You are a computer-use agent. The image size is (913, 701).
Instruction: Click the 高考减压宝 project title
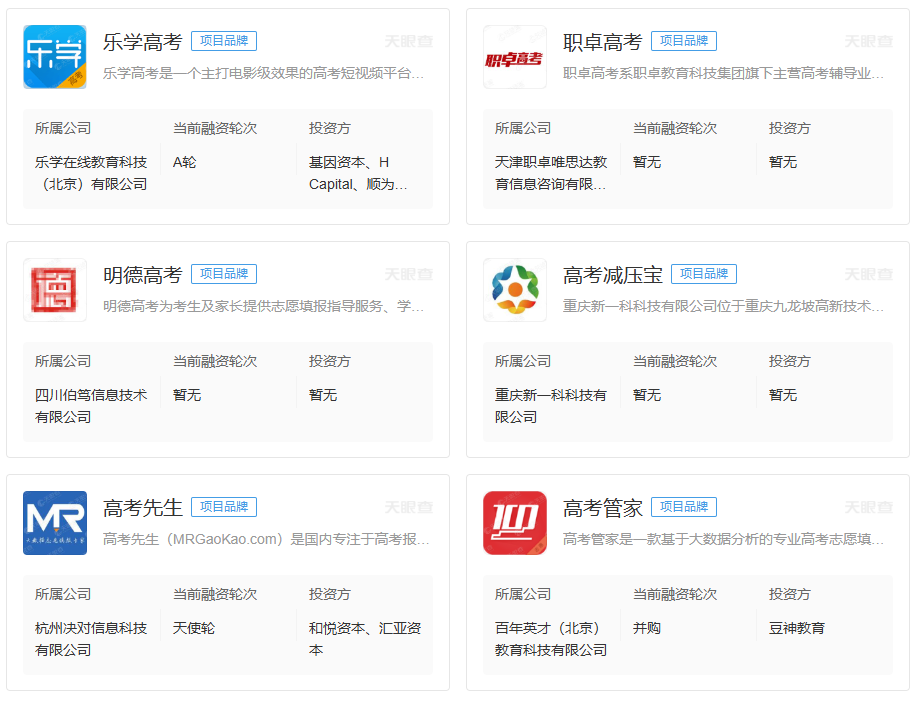coord(613,275)
